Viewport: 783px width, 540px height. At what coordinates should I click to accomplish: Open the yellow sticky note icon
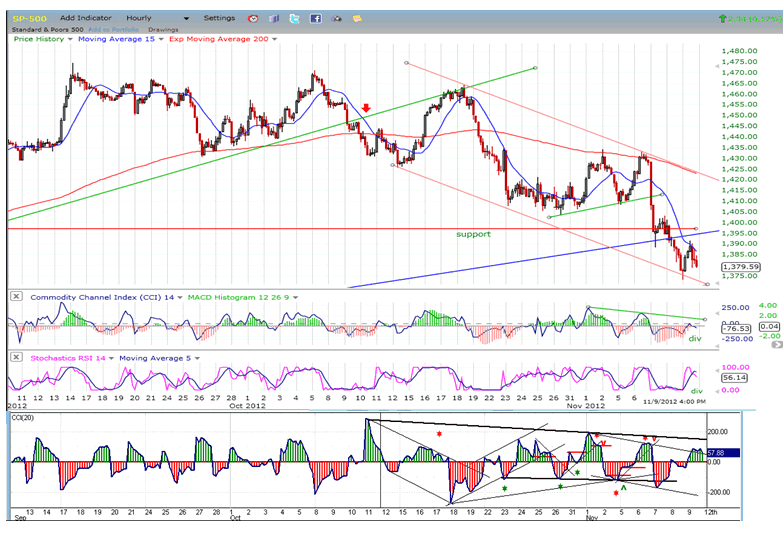[x=353, y=18]
